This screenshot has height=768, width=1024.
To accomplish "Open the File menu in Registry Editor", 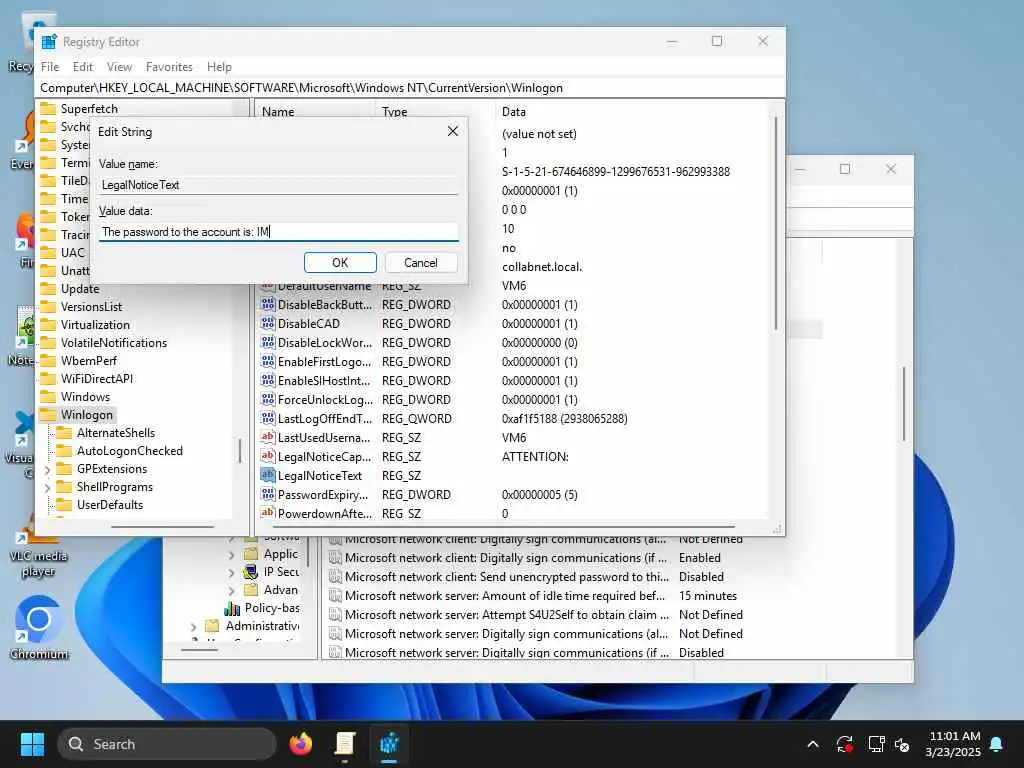I will point(50,67).
